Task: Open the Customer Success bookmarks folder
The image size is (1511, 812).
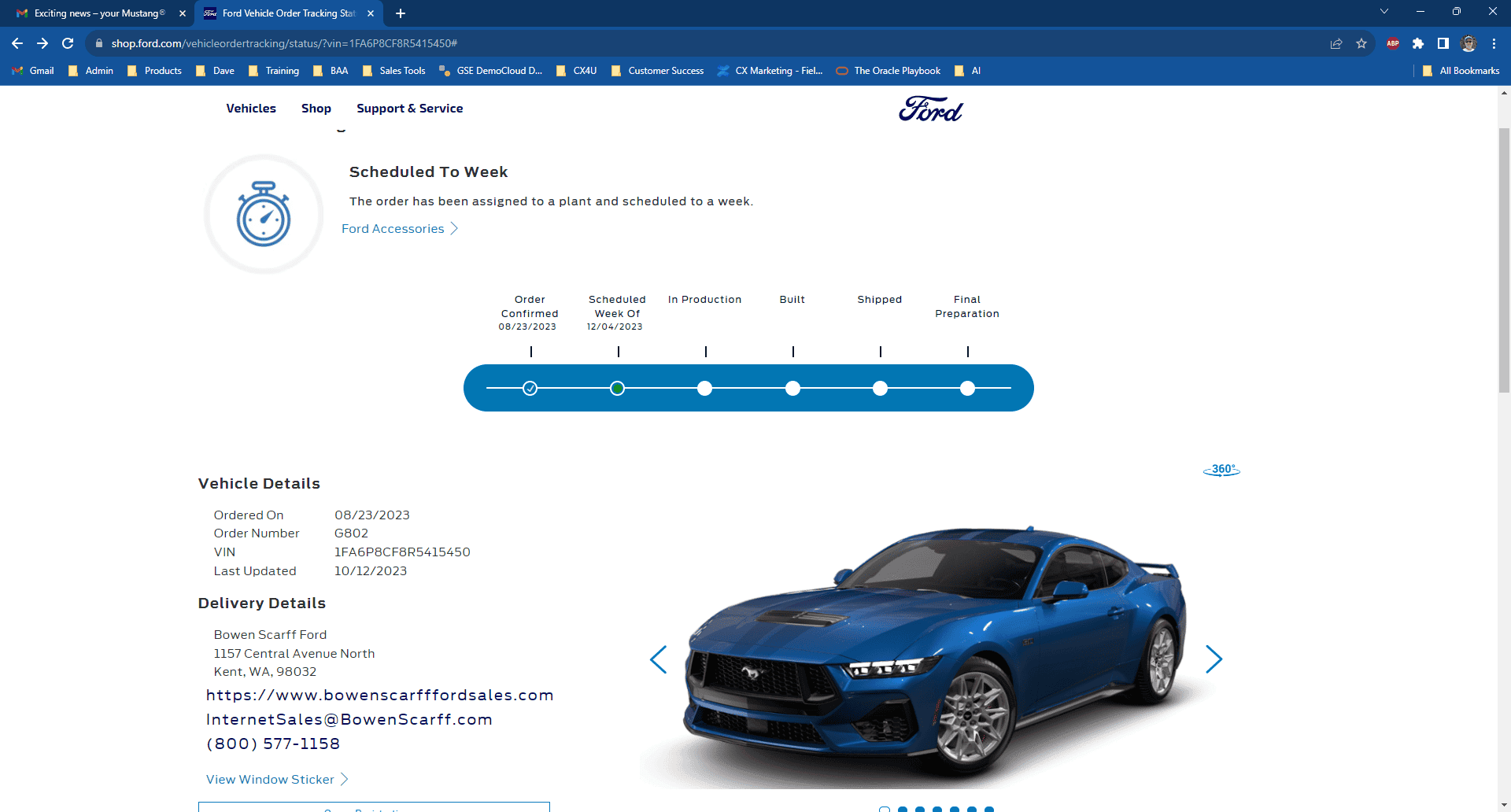Action: (x=658, y=71)
